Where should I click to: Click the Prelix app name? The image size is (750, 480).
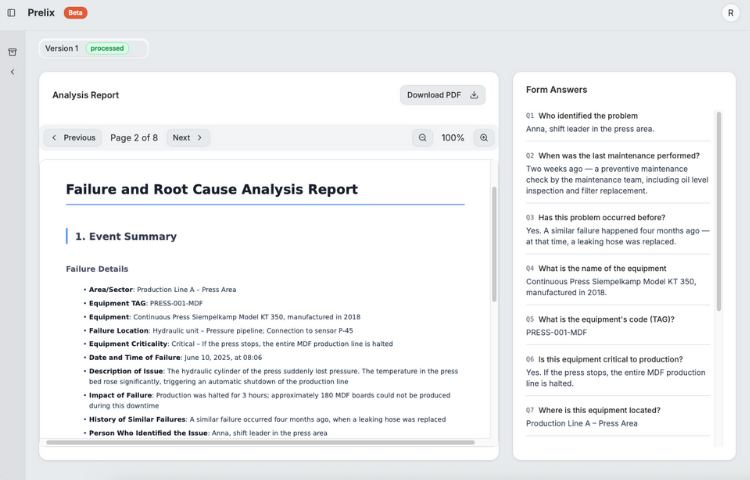point(41,13)
